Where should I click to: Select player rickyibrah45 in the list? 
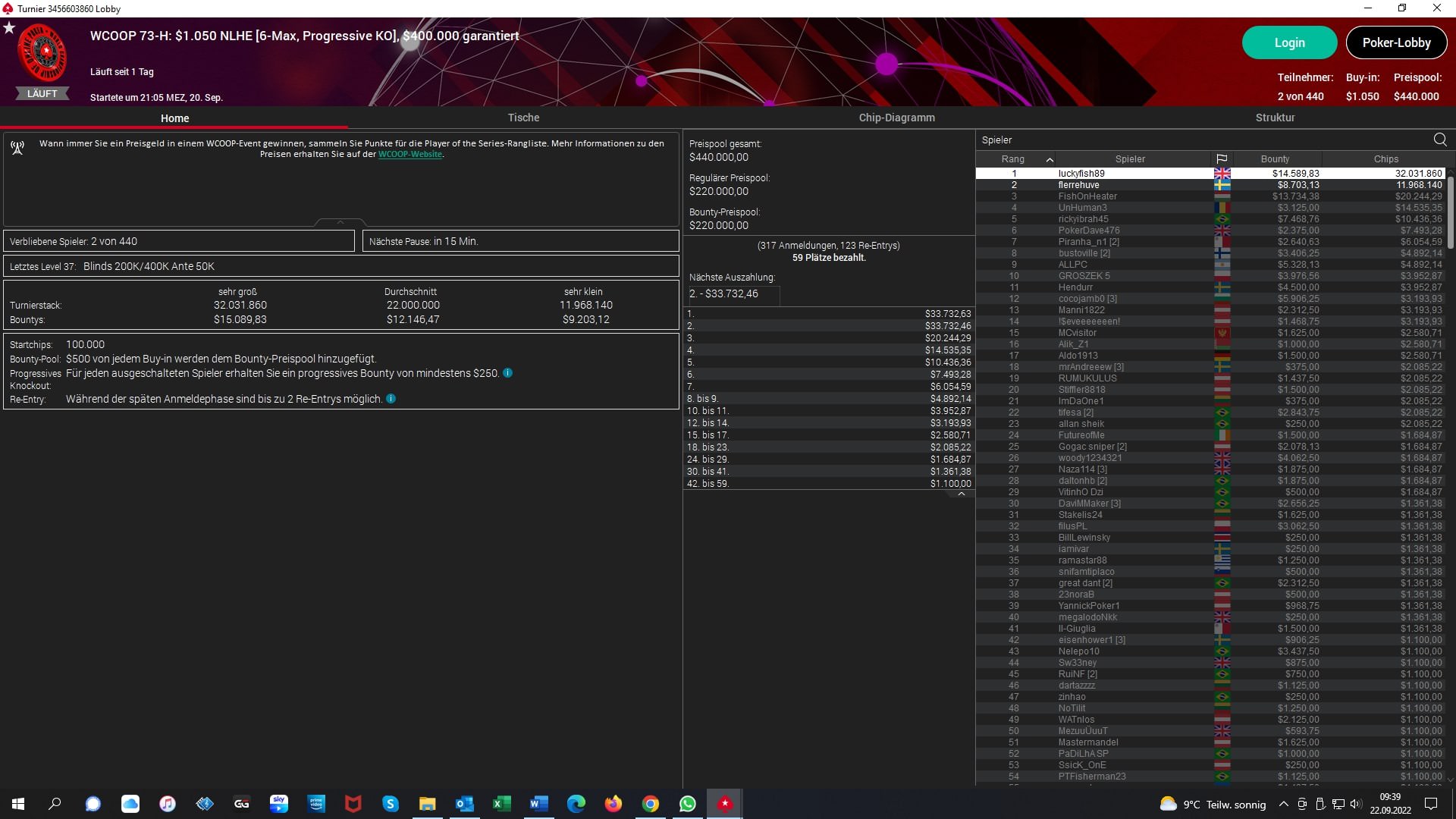1210,219
